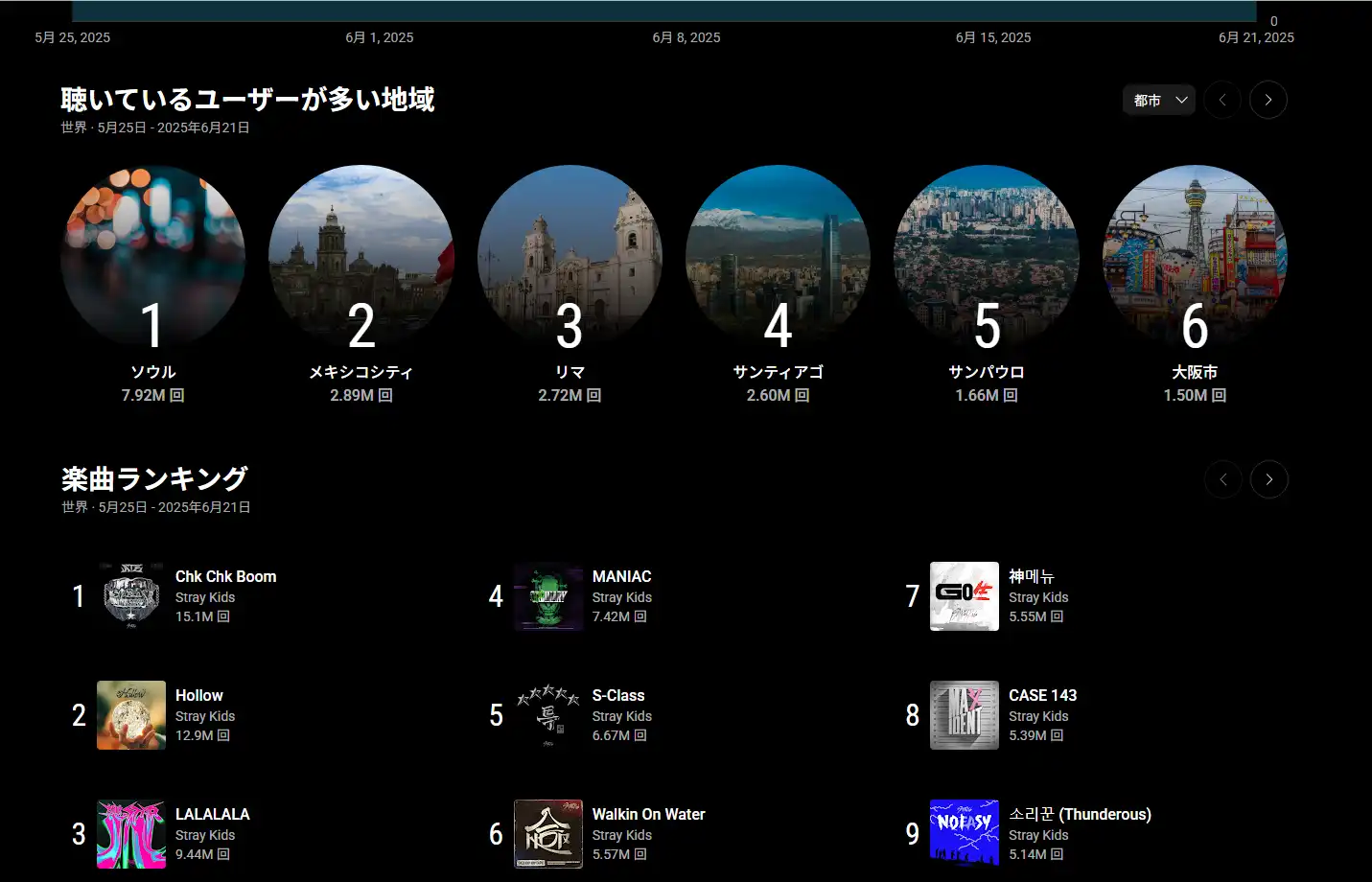This screenshot has width=1372, height=882.
Task: Click the Chk Chk Boom album cover
Action: (x=131, y=596)
